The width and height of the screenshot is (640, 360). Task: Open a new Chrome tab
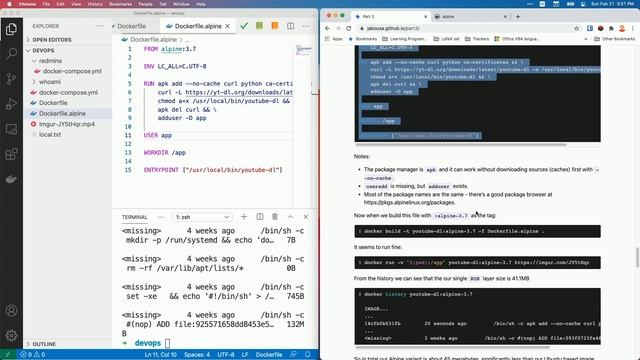coord(518,16)
